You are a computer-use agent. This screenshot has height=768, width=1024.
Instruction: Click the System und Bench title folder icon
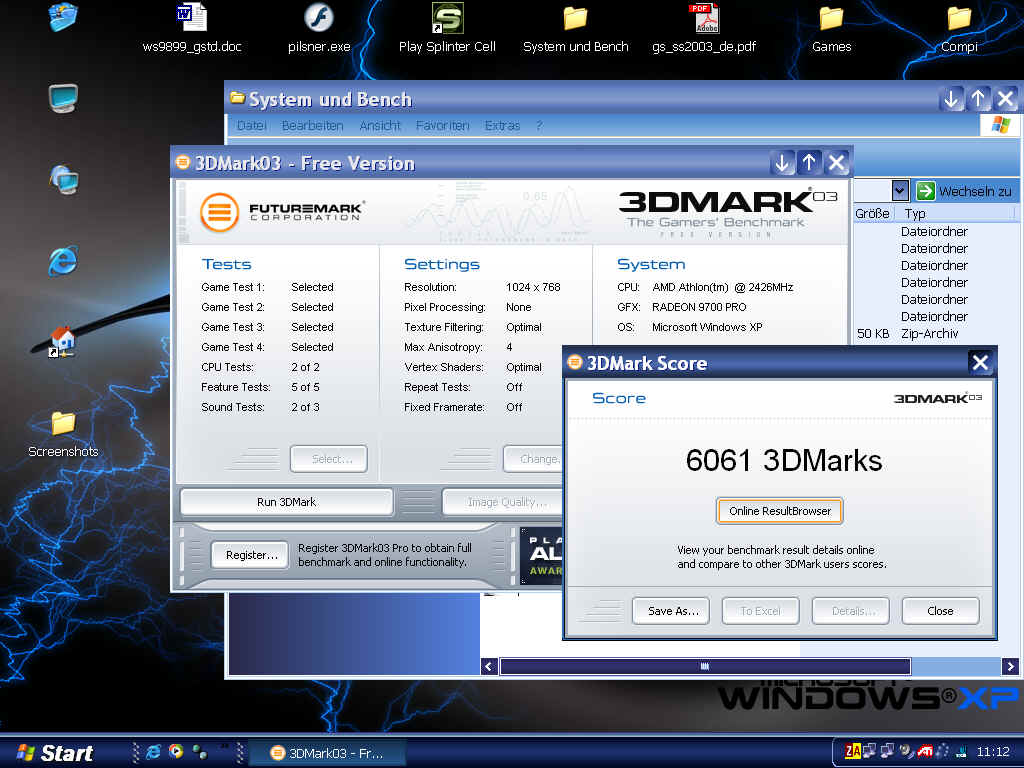237,98
